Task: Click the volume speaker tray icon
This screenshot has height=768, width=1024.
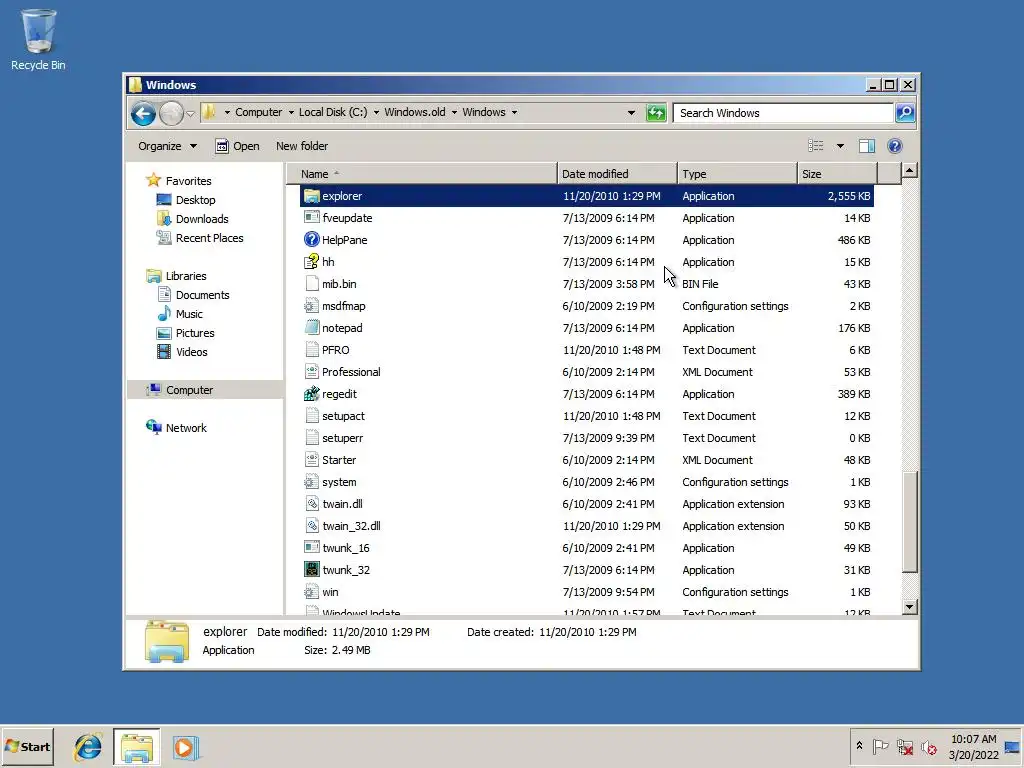Action: [x=929, y=746]
